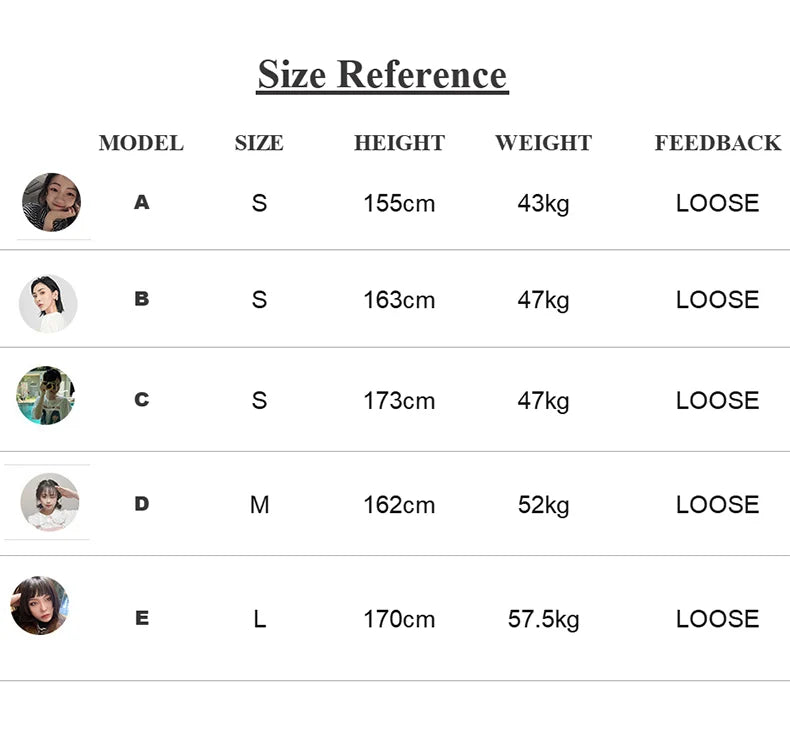Click the 173cm height value
790x750 pixels.
(x=399, y=401)
